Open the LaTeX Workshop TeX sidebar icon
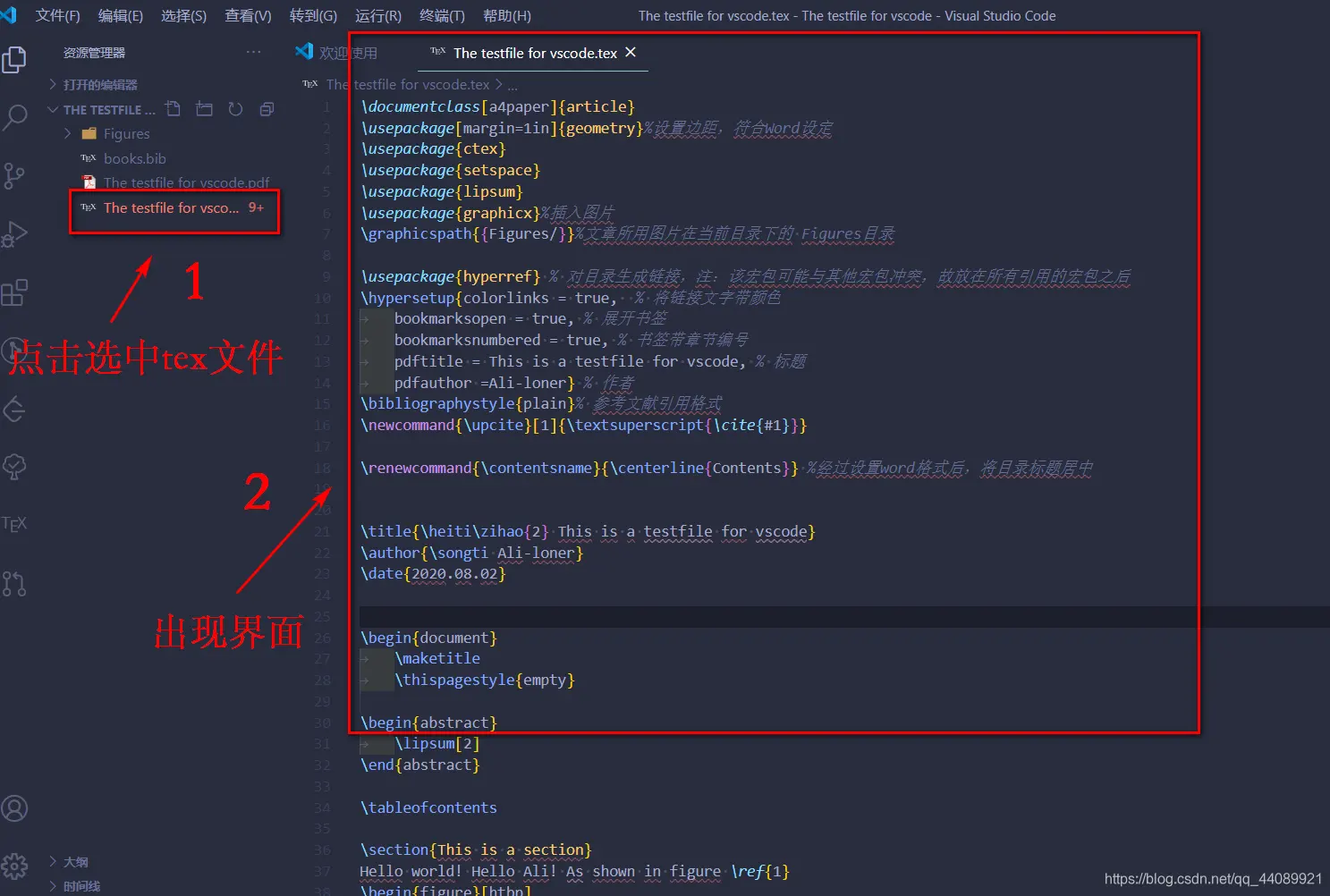Viewport: 1330px width, 896px height. [x=15, y=524]
